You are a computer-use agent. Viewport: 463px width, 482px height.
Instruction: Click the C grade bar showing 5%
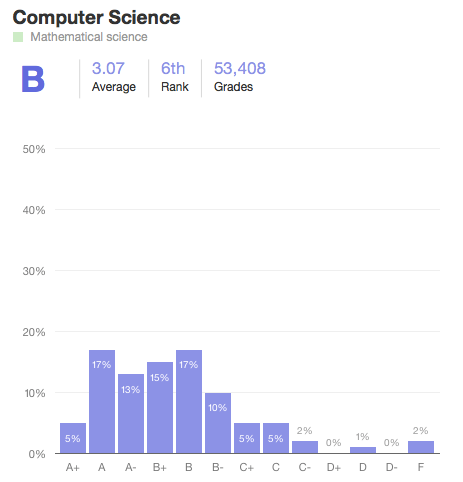276,438
